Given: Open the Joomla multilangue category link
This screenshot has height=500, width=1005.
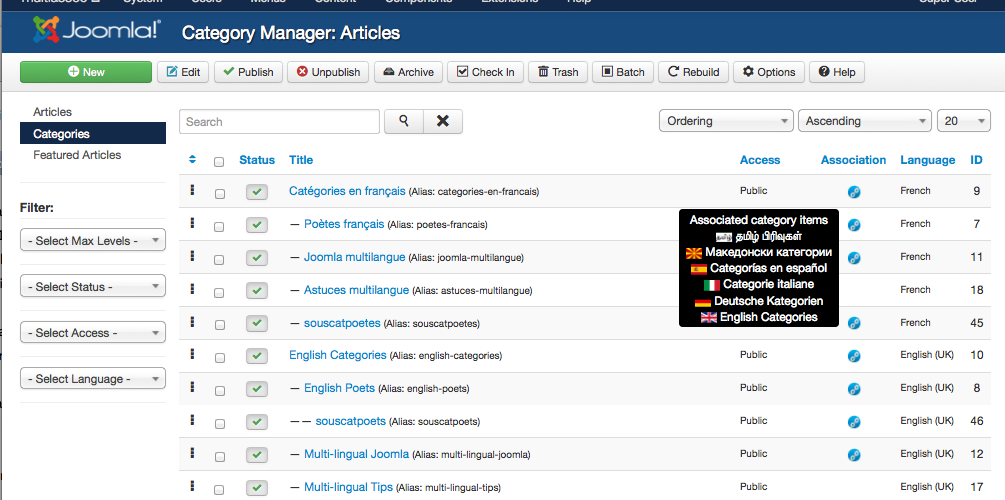Looking at the screenshot, I should click(354, 257).
